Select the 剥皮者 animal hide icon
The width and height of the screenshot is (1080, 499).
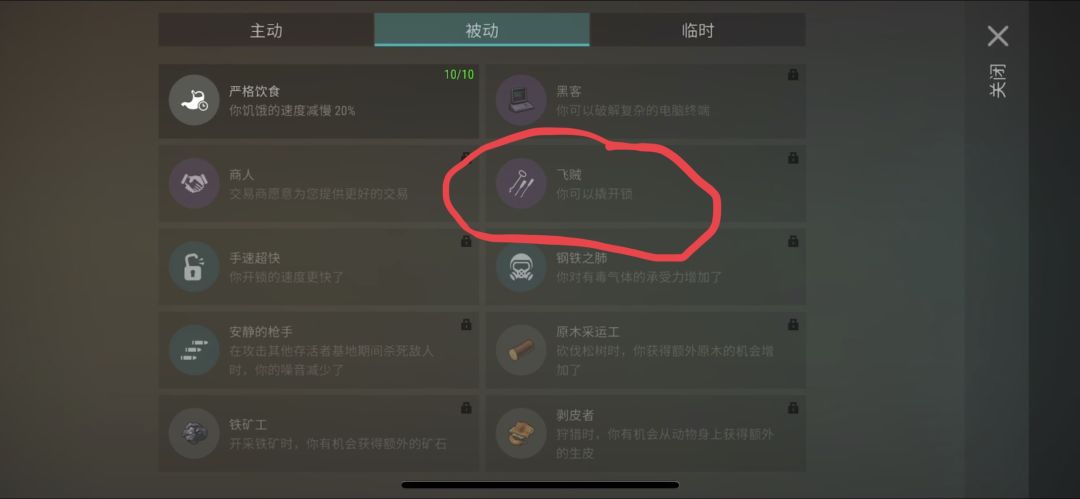click(521, 434)
